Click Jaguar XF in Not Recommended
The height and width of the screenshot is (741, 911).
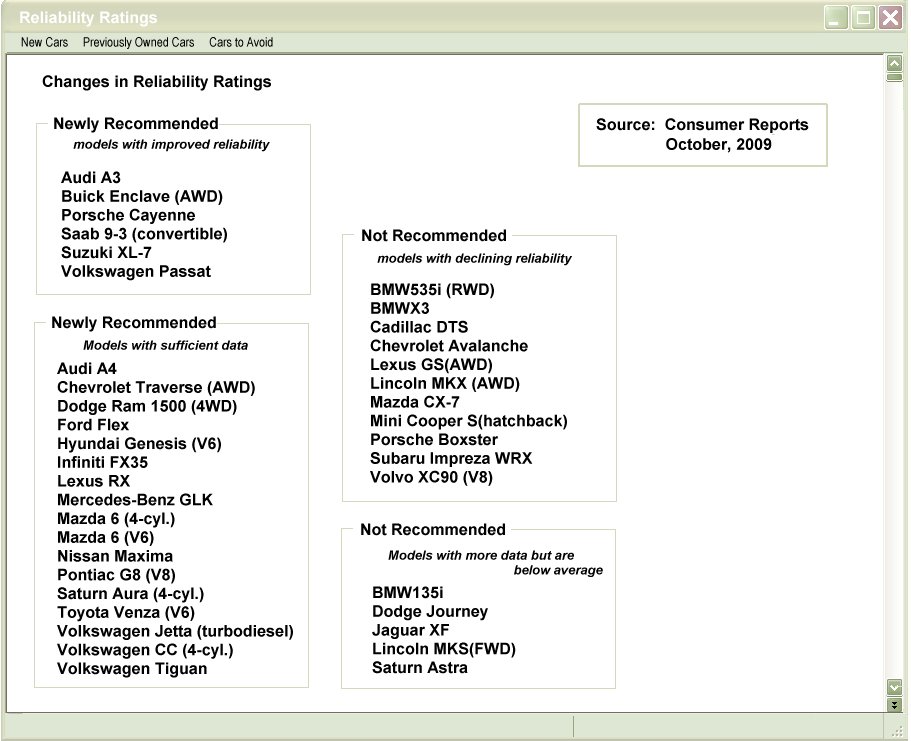[x=409, y=630]
